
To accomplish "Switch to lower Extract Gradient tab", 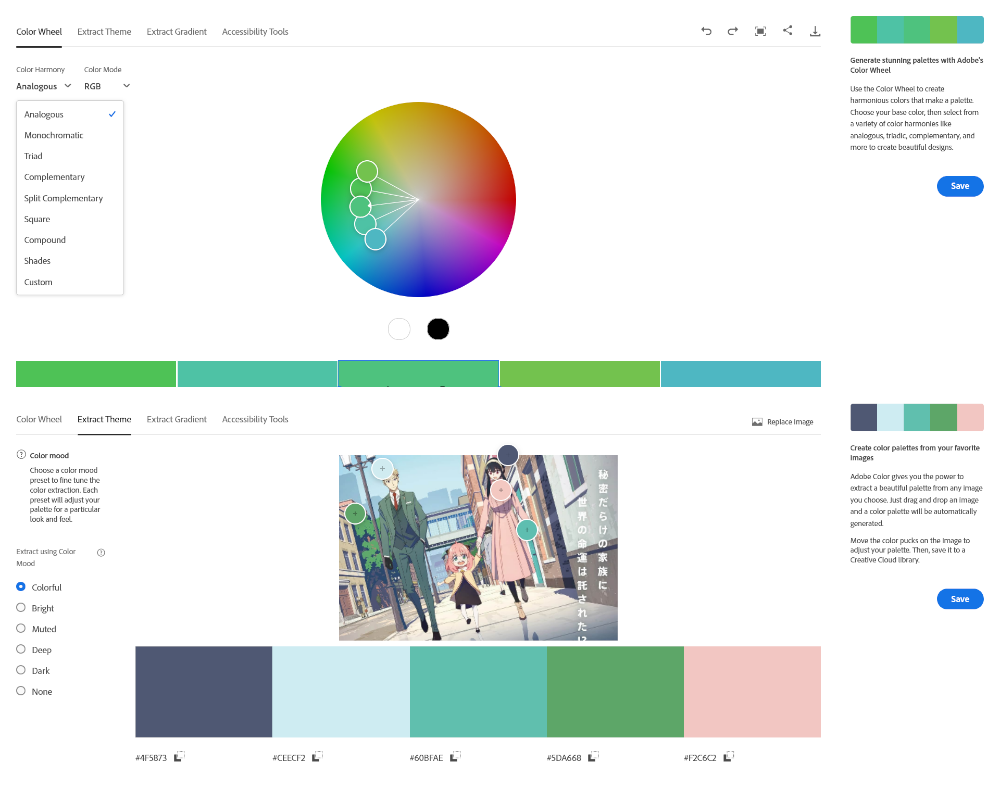I will pyautogui.click(x=177, y=419).
